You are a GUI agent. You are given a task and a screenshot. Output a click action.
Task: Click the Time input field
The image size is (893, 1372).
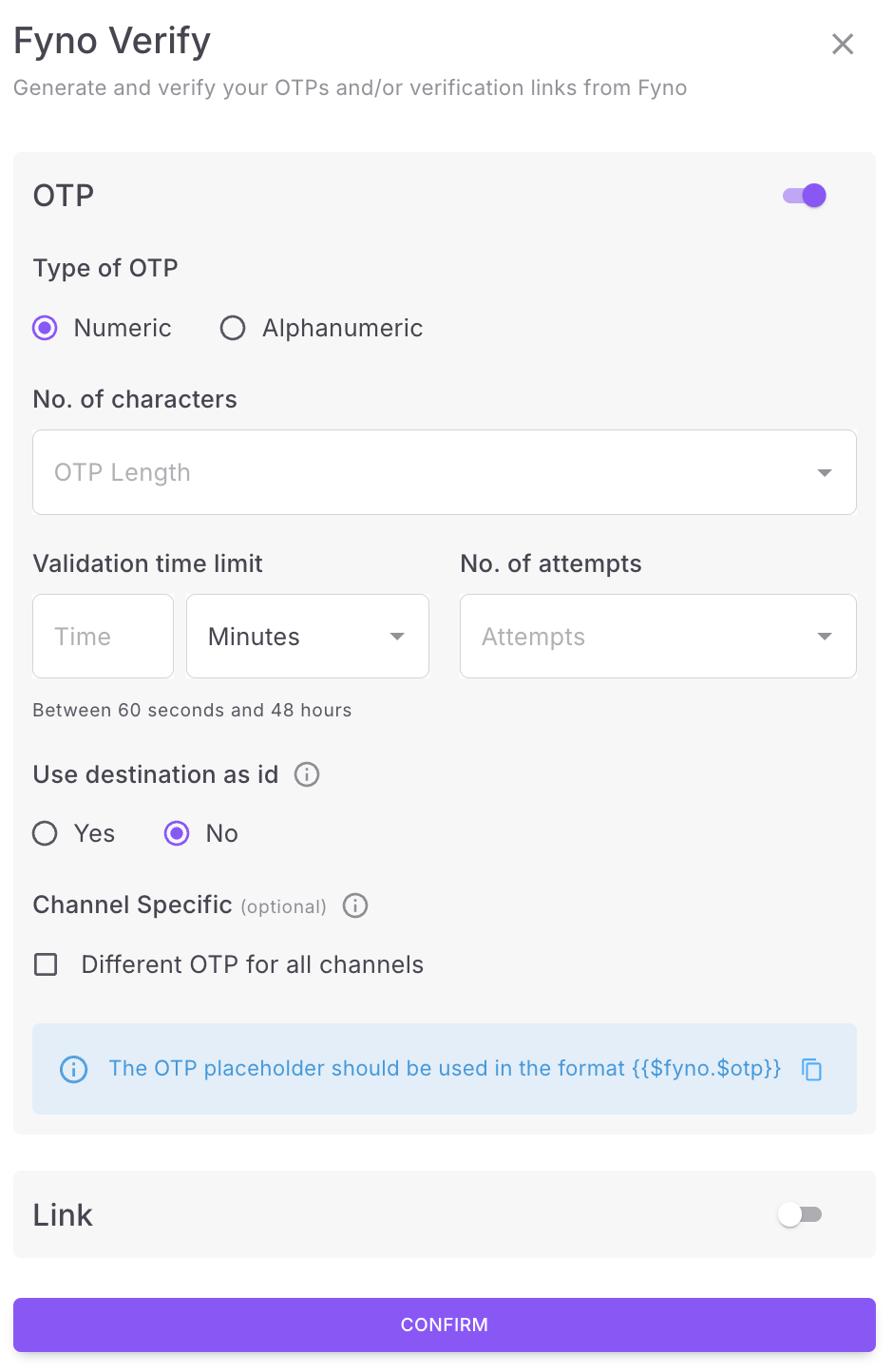tap(103, 637)
